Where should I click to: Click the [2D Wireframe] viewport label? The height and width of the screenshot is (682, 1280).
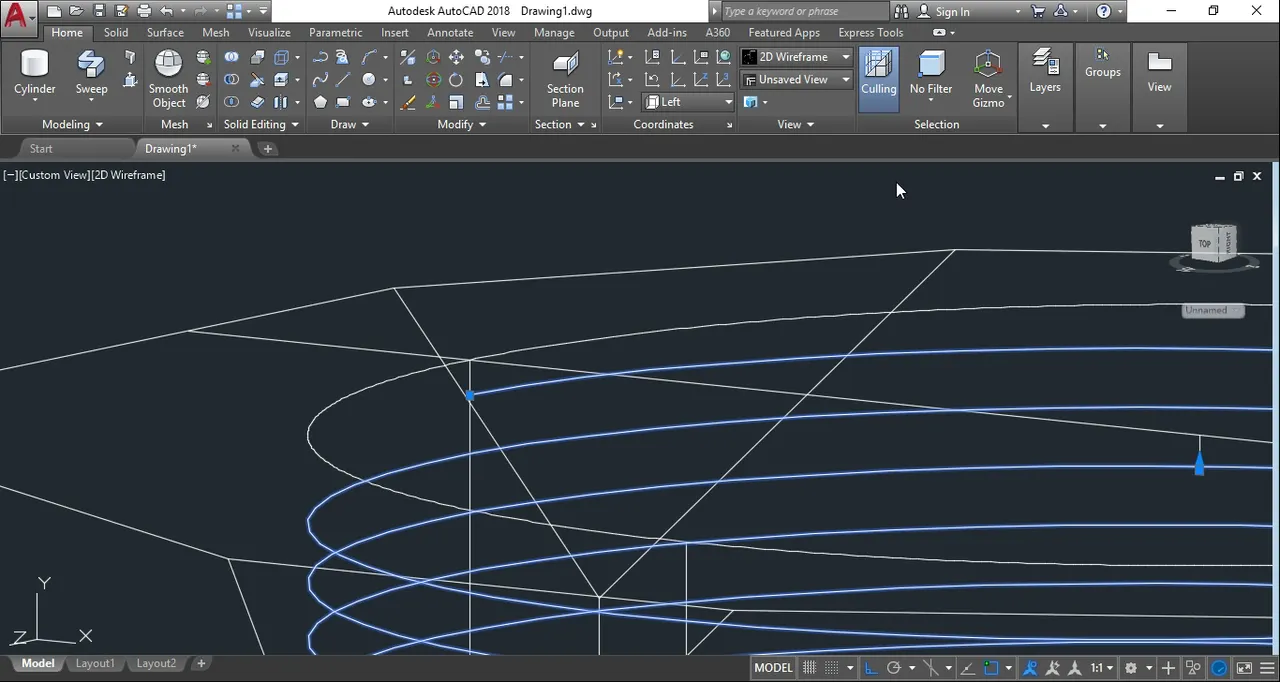tap(129, 175)
